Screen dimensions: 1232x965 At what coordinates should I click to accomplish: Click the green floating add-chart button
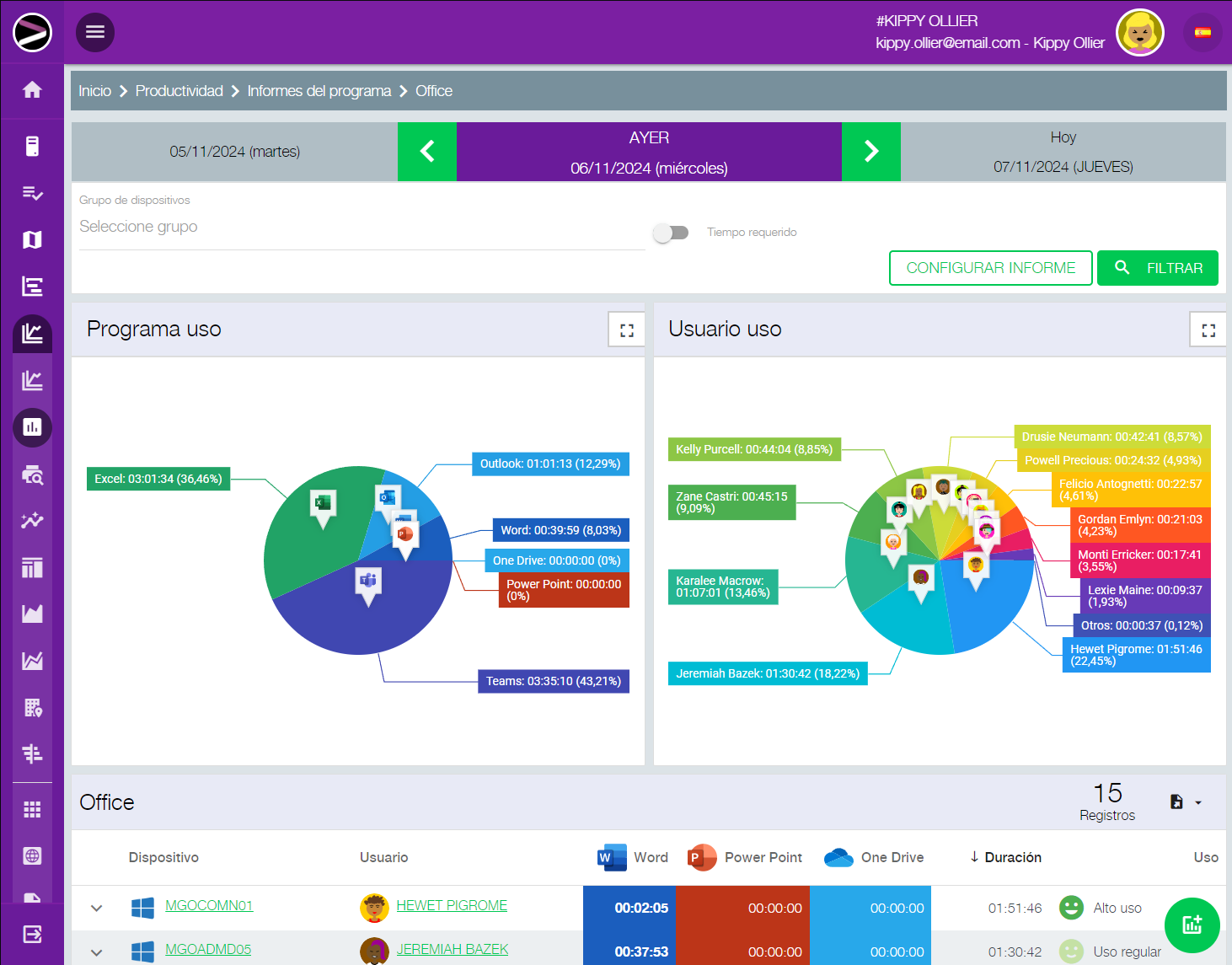(x=1192, y=925)
